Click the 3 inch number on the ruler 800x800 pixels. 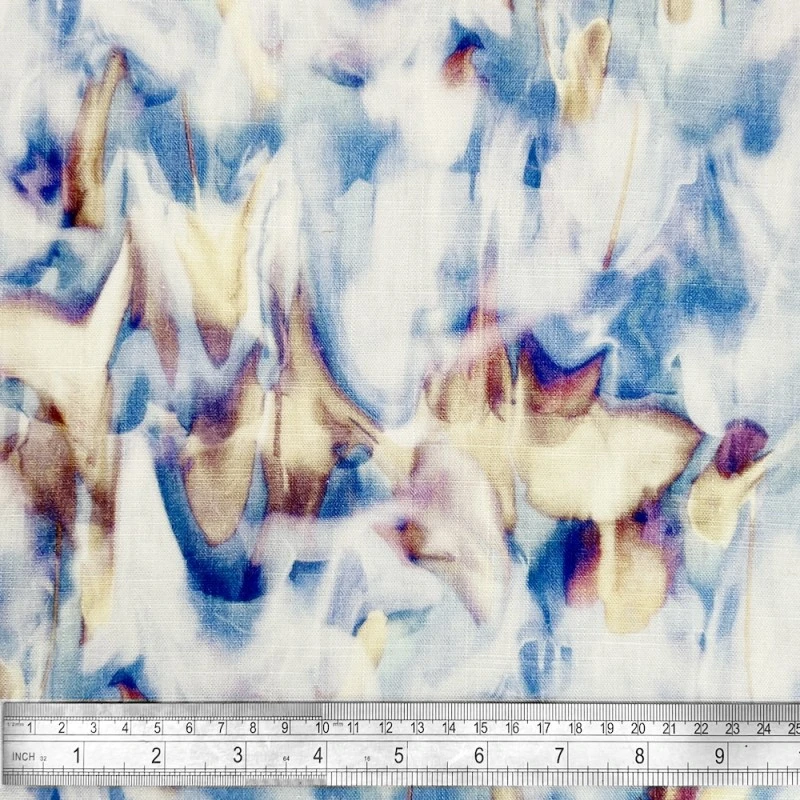point(238,755)
